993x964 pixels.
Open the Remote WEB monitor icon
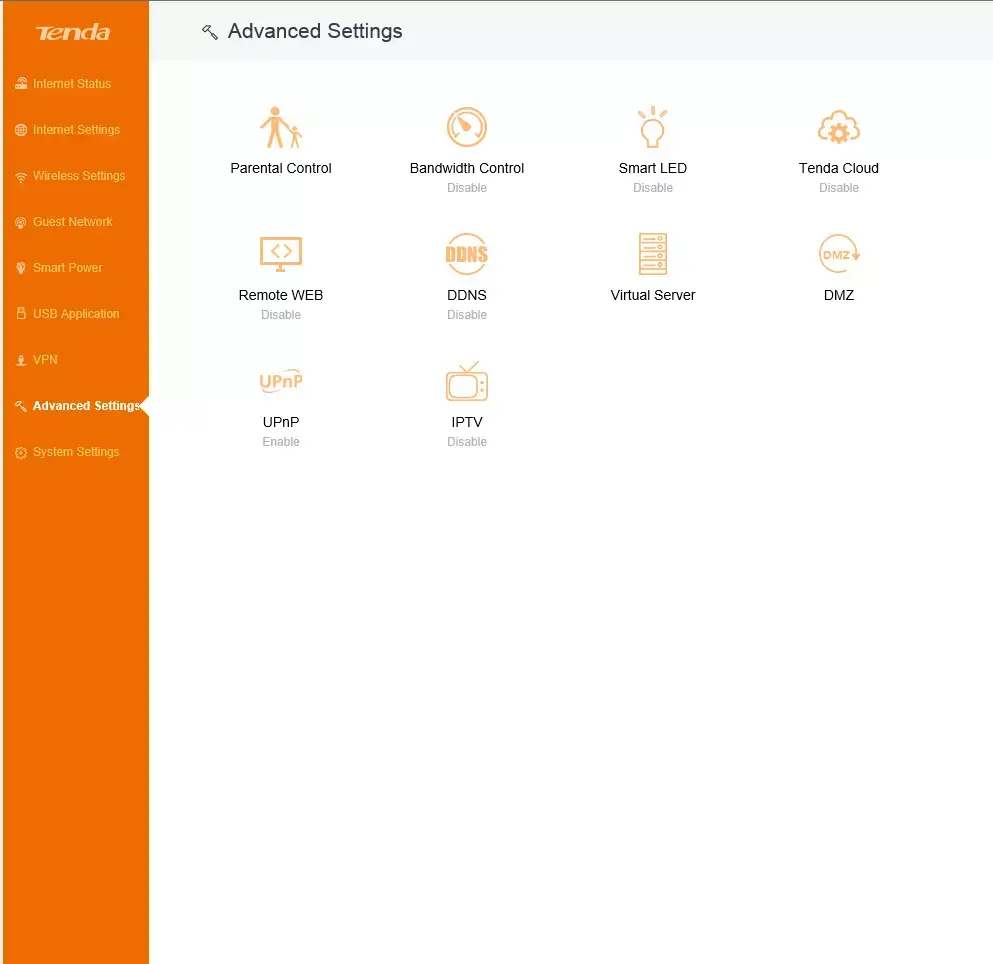[281, 254]
